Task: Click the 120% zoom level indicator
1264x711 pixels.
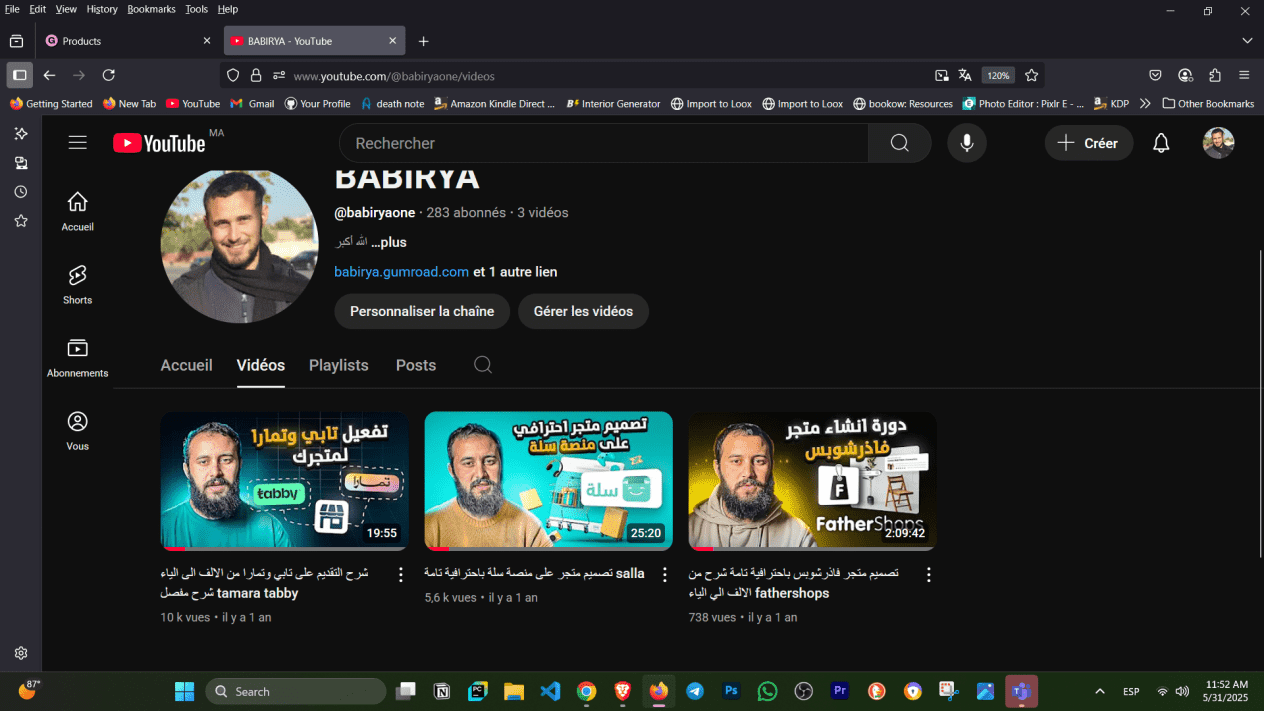Action: [x=998, y=75]
